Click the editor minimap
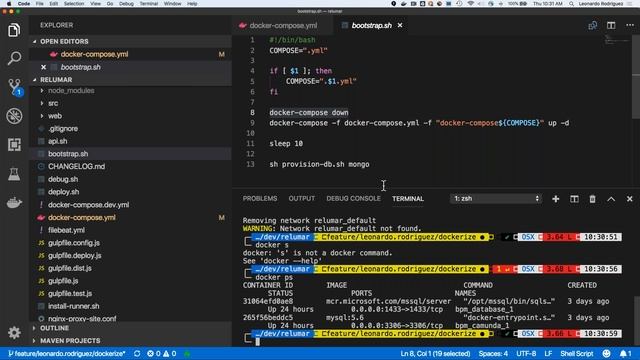 coord(617,40)
